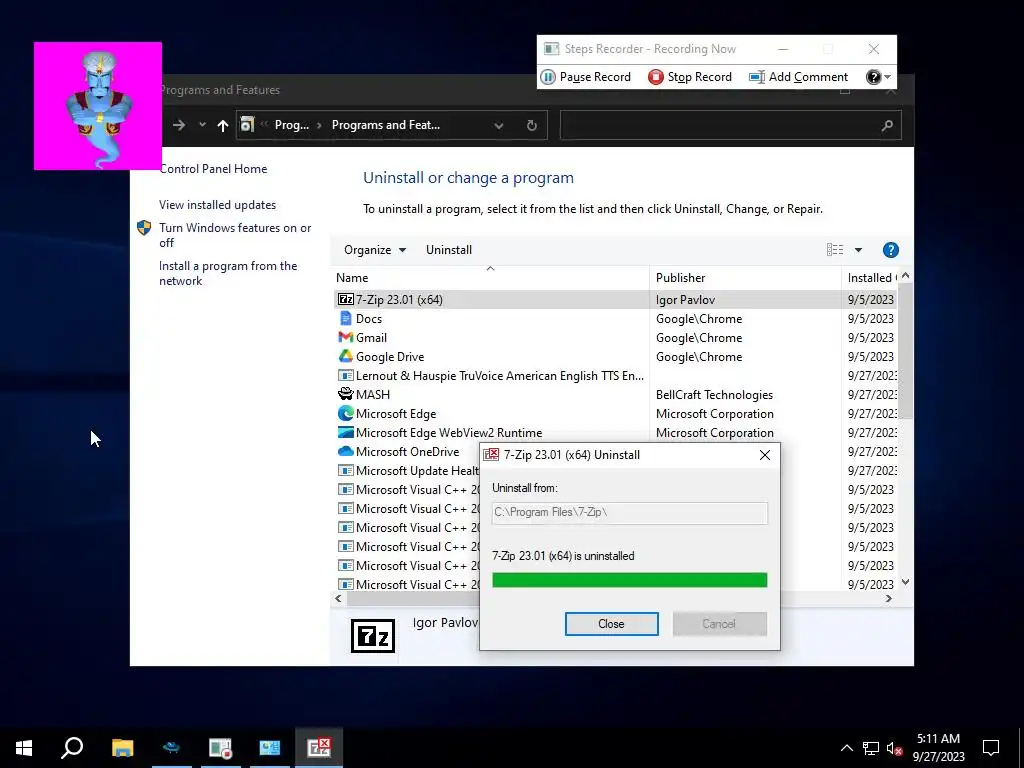Show hidden tray icons chevron
Viewport: 1024px width, 768px height.
pyautogui.click(x=846, y=748)
